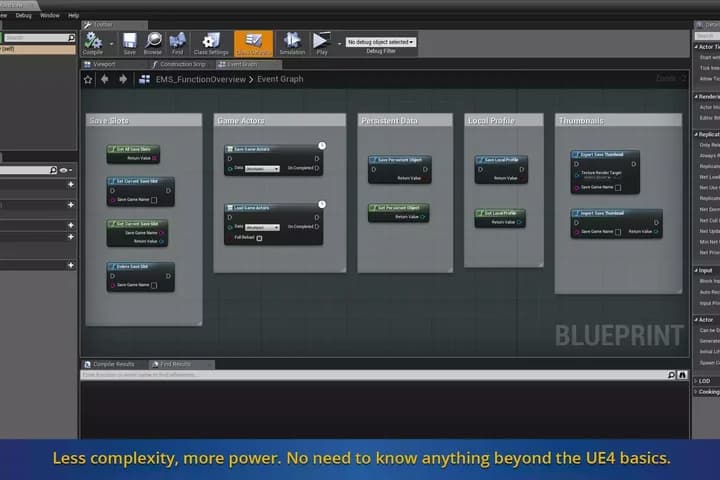Expand the LOD section in Details

pyautogui.click(x=704, y=381)
